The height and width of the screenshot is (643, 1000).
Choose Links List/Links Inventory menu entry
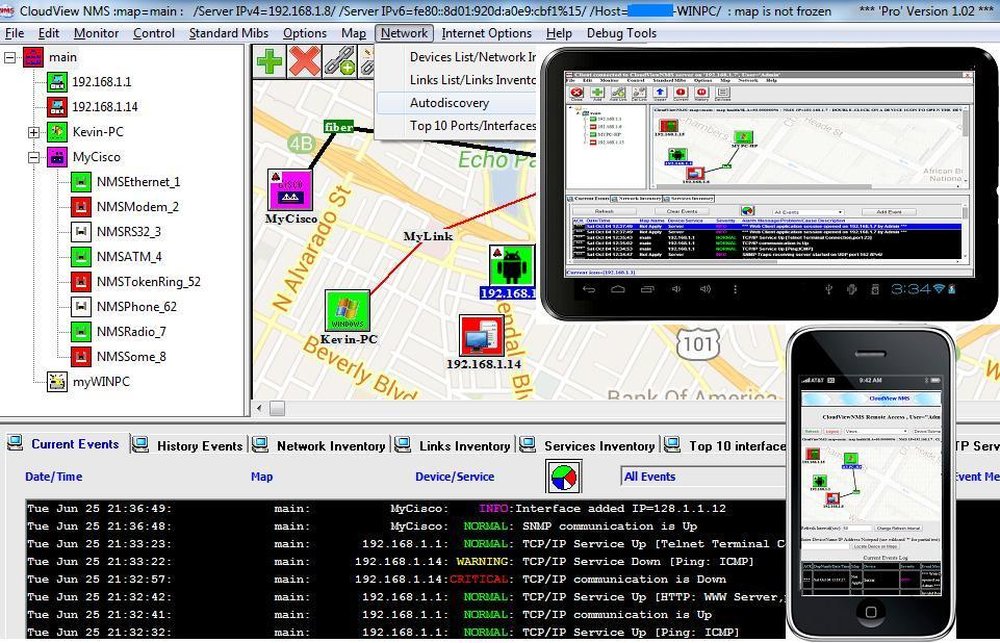[457, 80]
